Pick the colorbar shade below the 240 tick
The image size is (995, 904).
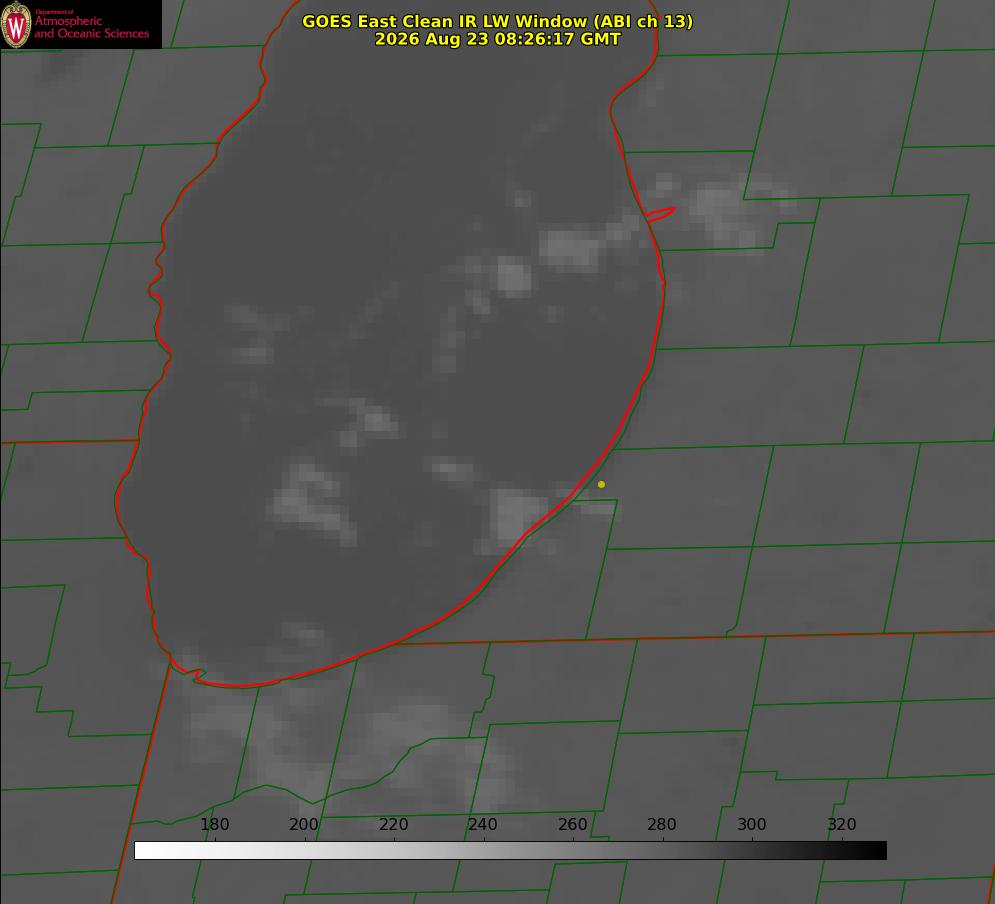pyautogui.click(x=485, y=851)
